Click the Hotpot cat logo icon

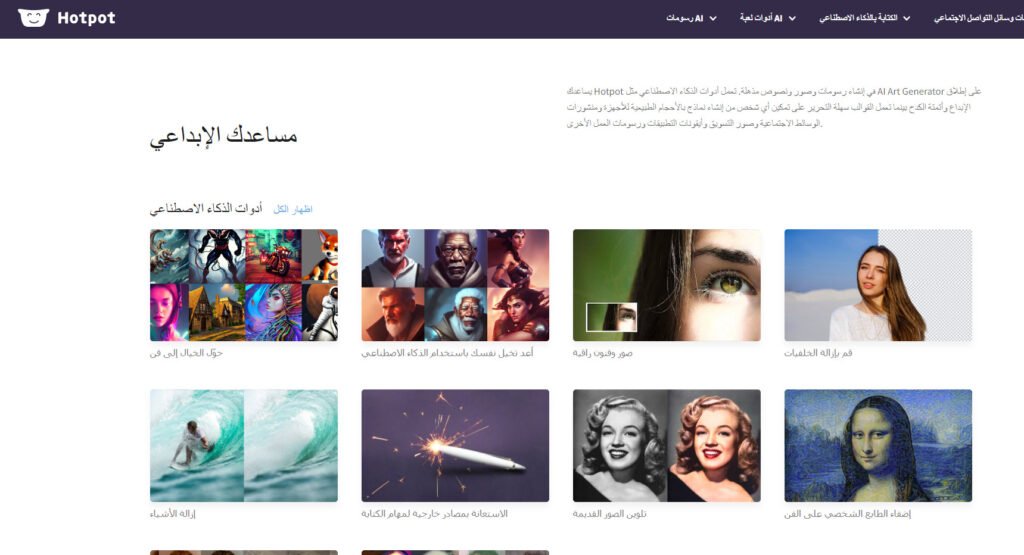click(33, 18)
